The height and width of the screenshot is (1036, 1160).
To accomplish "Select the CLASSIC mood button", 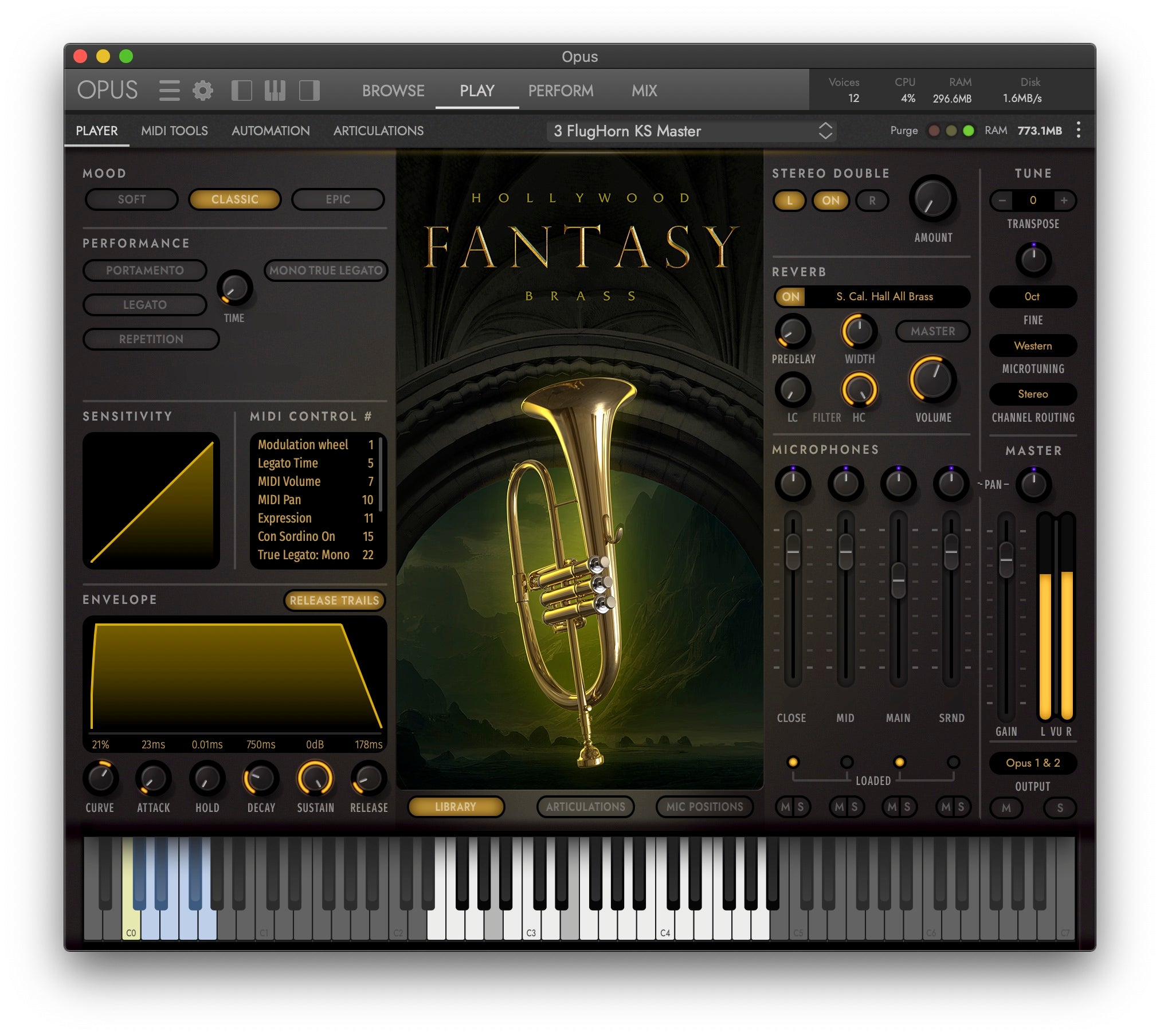I will (x=234, y=199).
